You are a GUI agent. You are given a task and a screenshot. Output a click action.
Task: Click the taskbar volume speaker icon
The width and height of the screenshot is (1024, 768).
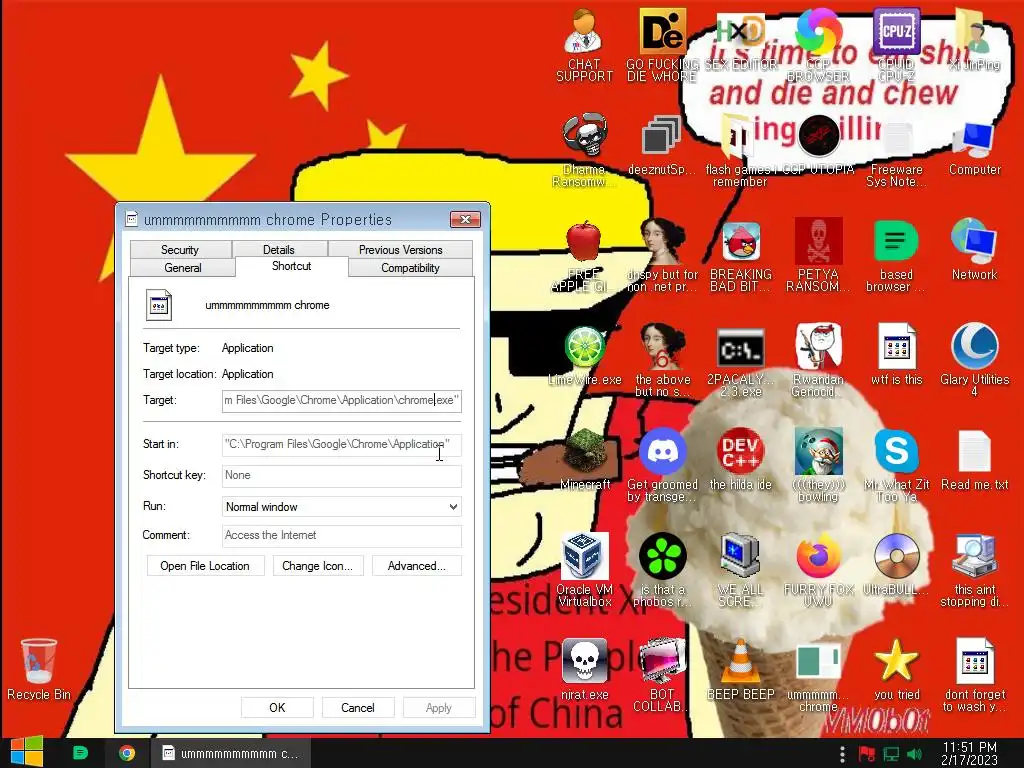coord(915,754)
